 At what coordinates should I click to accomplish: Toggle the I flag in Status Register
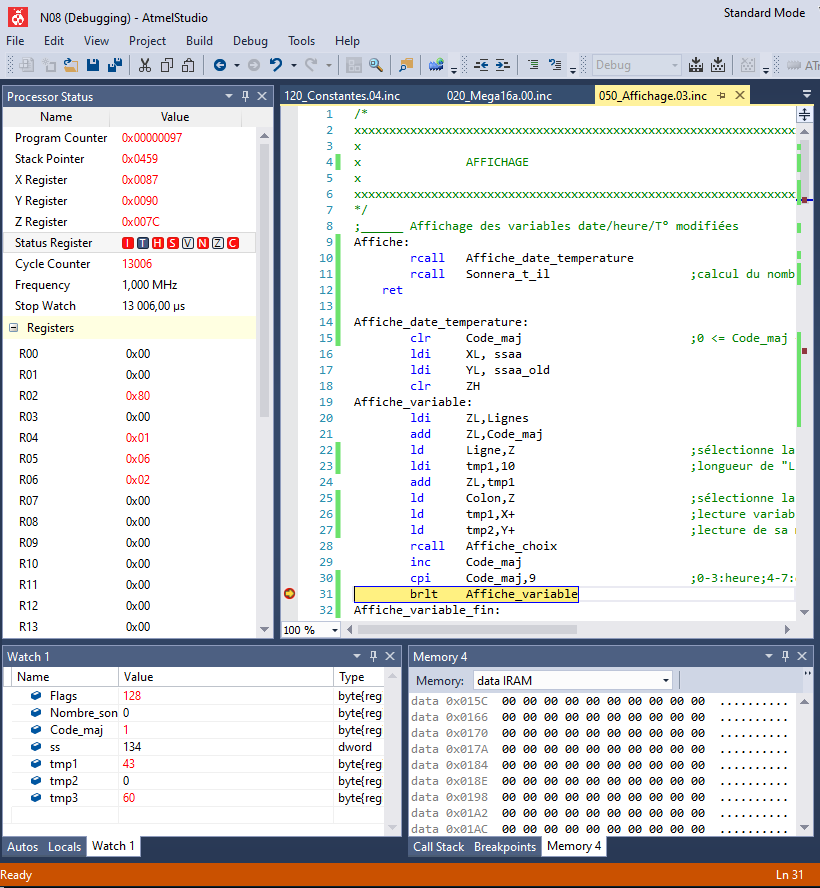coord(127,243)
